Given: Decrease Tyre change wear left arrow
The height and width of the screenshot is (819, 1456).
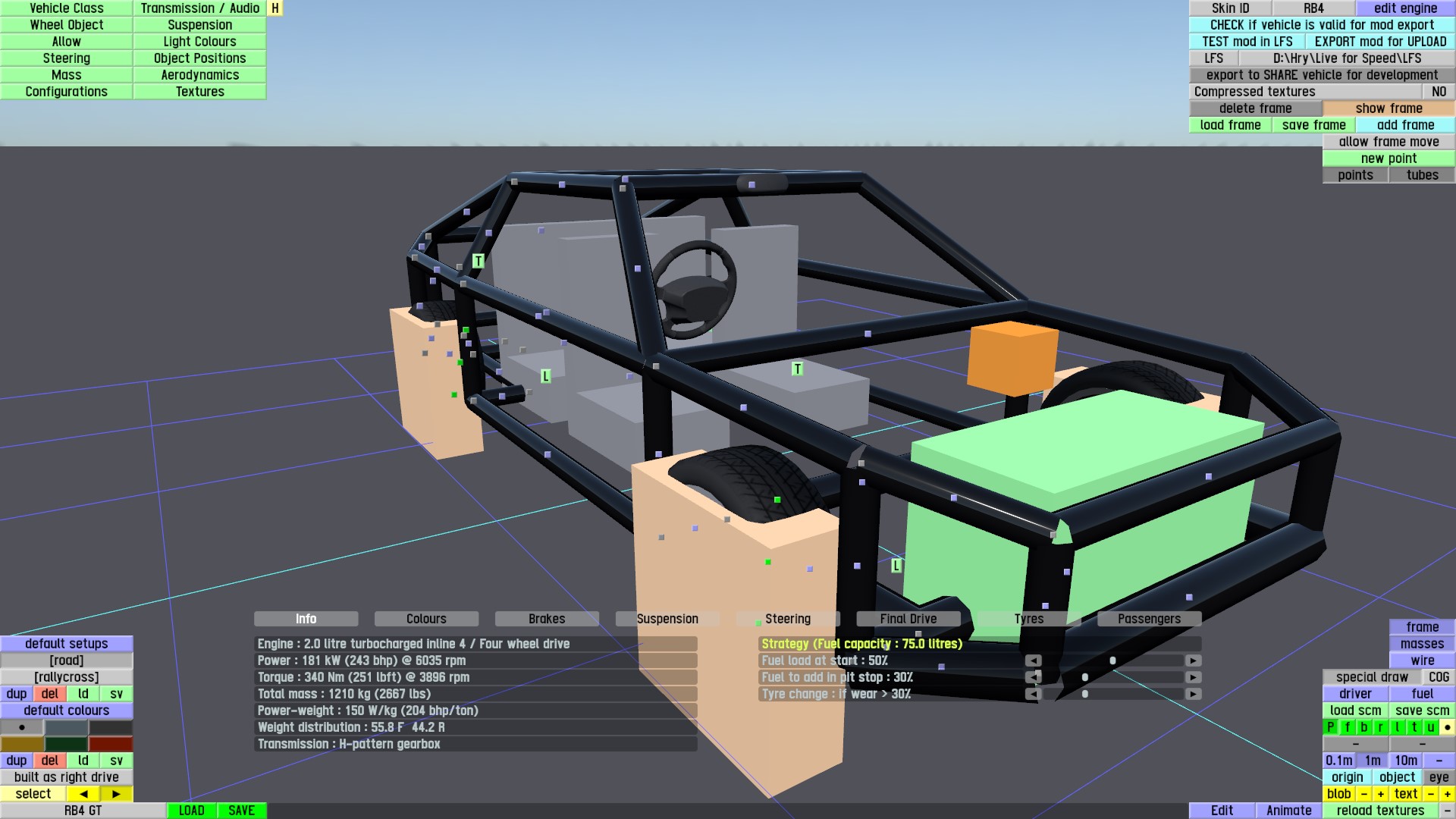Looking at the screenshot, I should [x=1033, y=694].
